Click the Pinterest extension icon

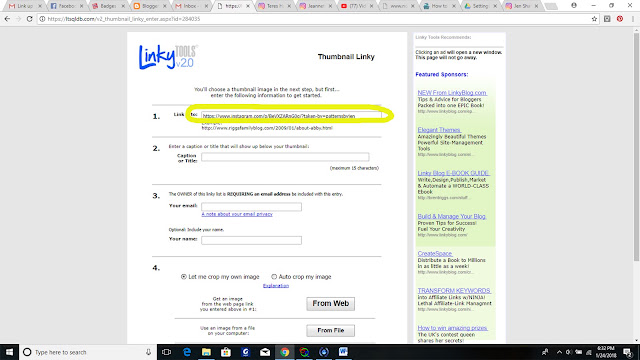(620, 19)
